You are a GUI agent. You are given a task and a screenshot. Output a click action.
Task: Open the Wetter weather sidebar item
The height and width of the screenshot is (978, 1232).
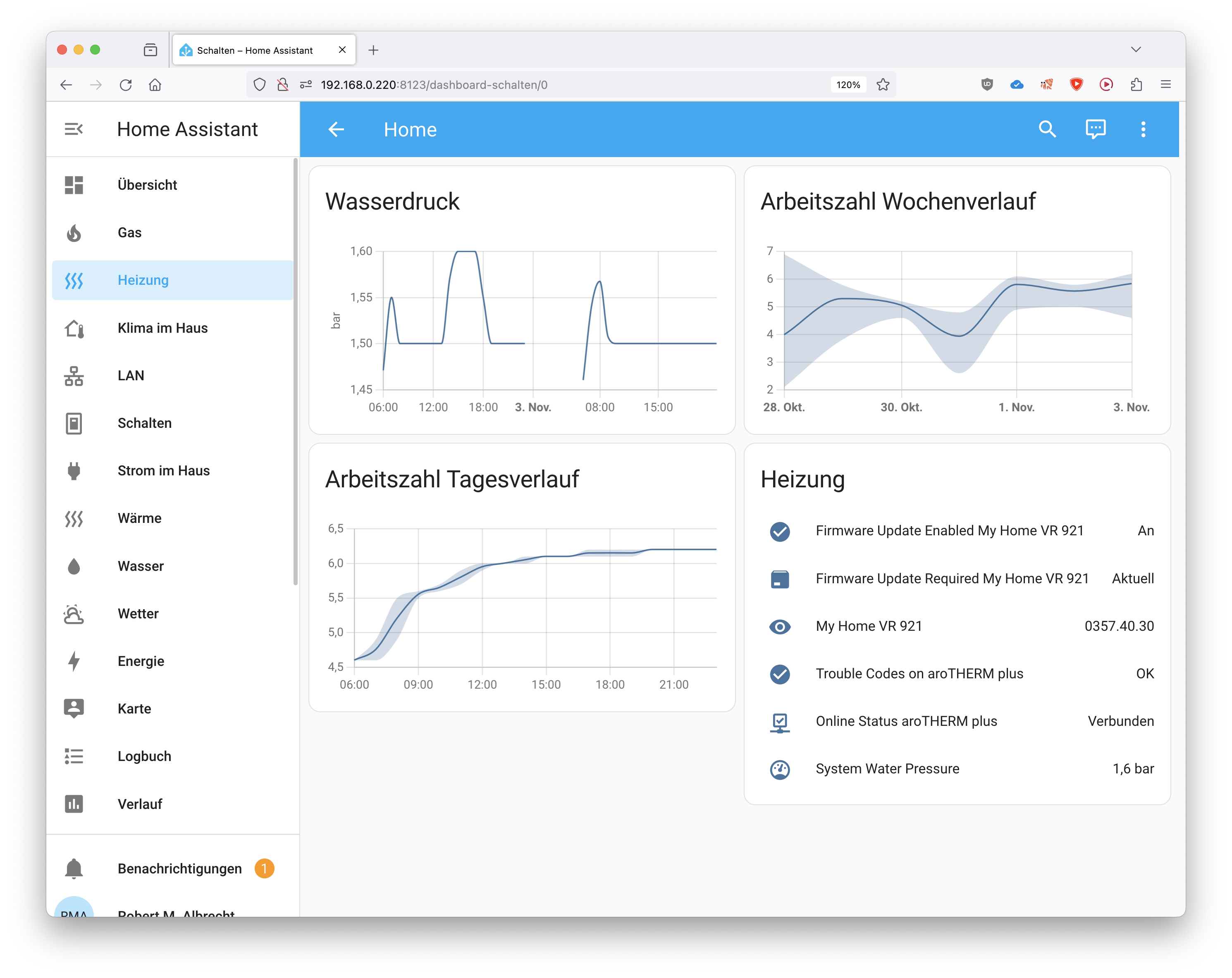point(138,613)
